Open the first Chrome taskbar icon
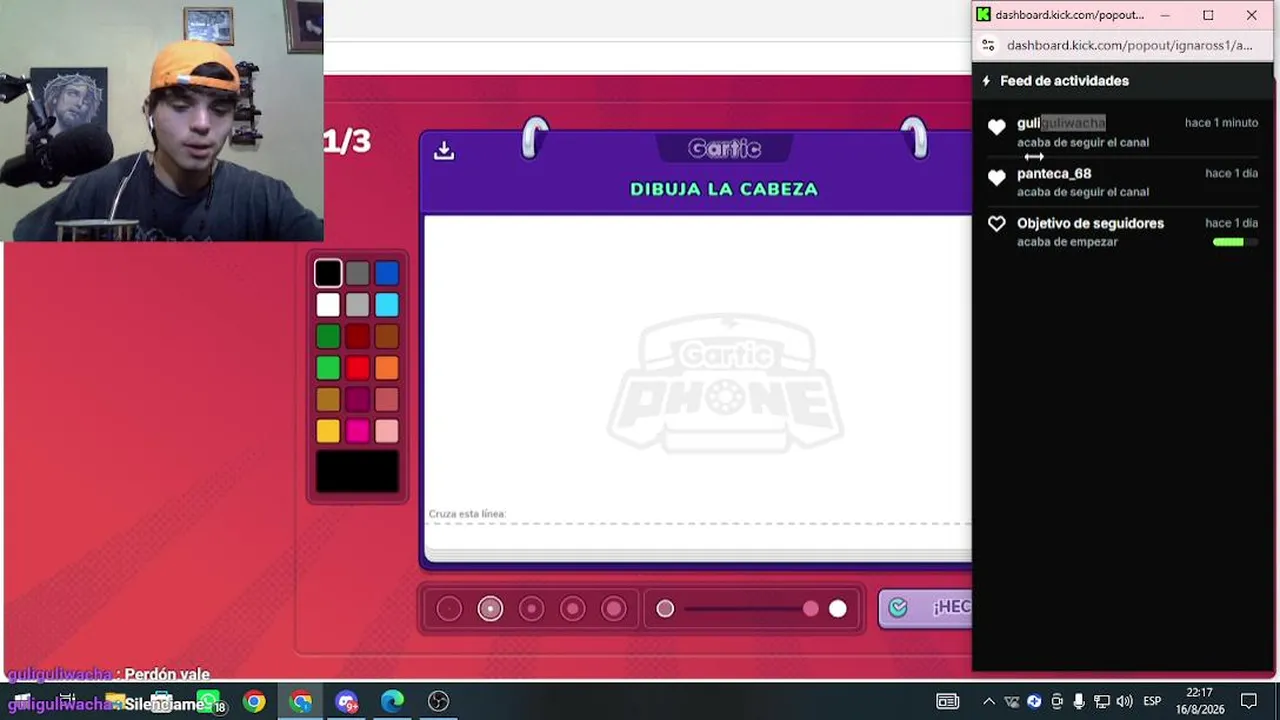 [254, 702]
